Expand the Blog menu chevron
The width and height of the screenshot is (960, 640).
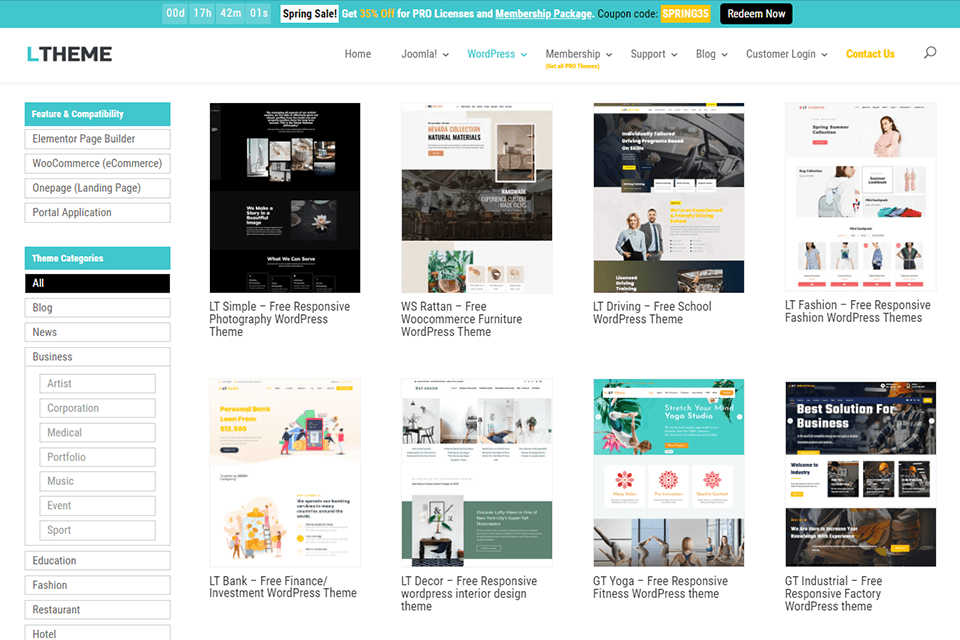(x=724, y=55)
